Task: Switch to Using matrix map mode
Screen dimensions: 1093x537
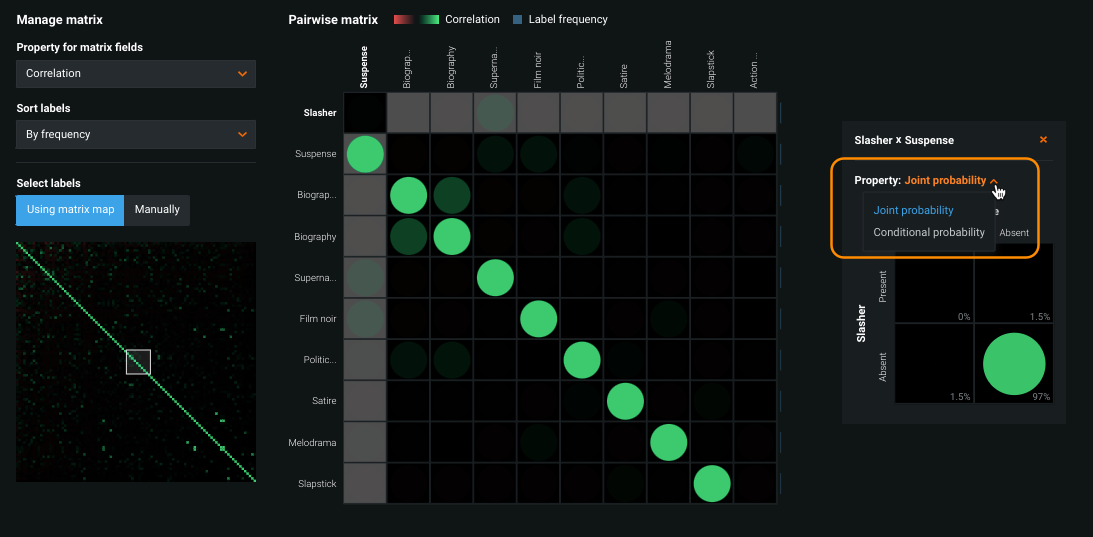Action: 70,210
